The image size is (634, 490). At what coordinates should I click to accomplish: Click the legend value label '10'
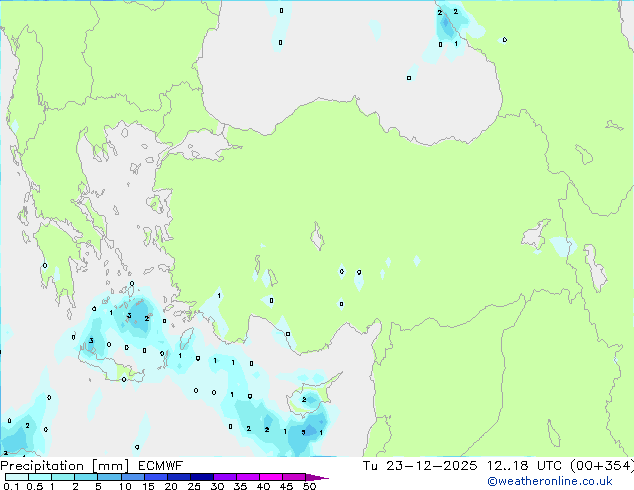click(x=125, y=486)
